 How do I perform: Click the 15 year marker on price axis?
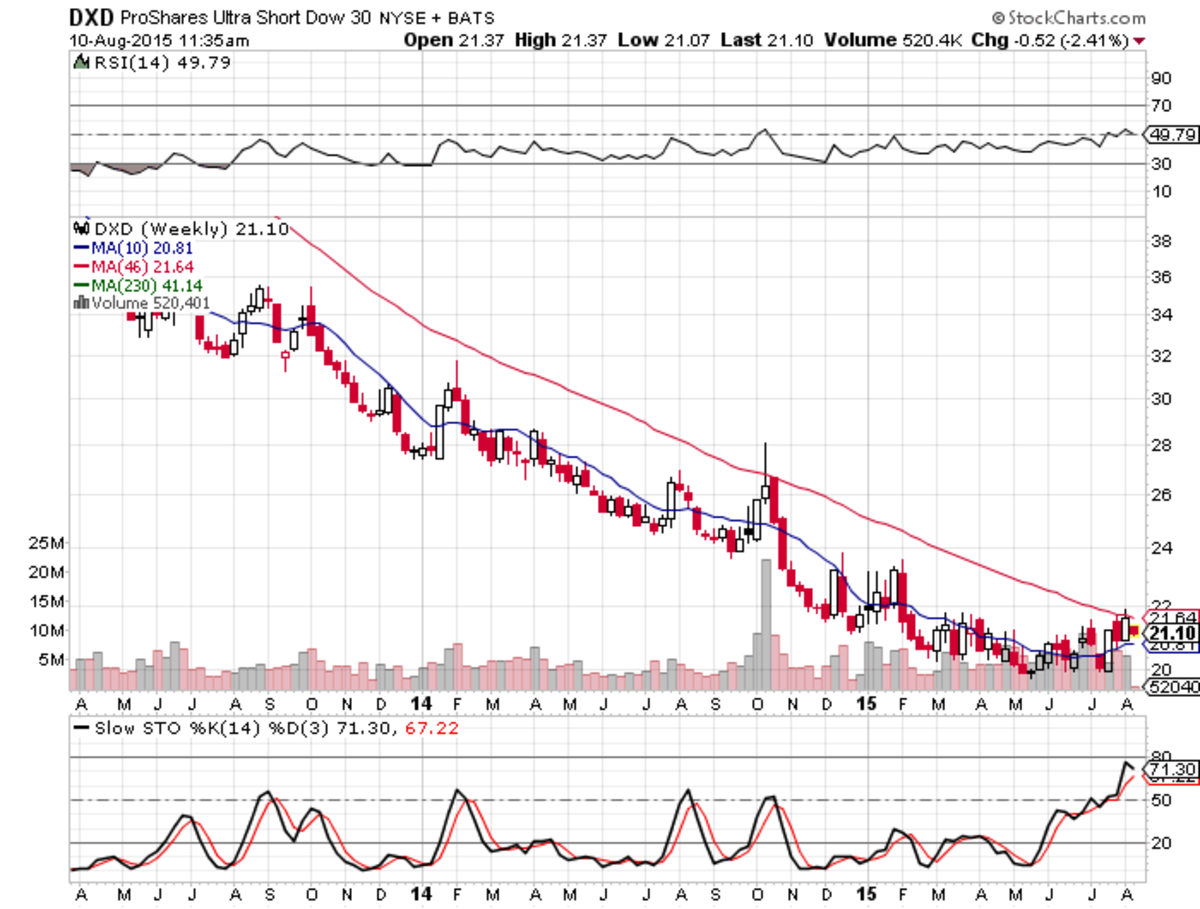tap(868, 704)
